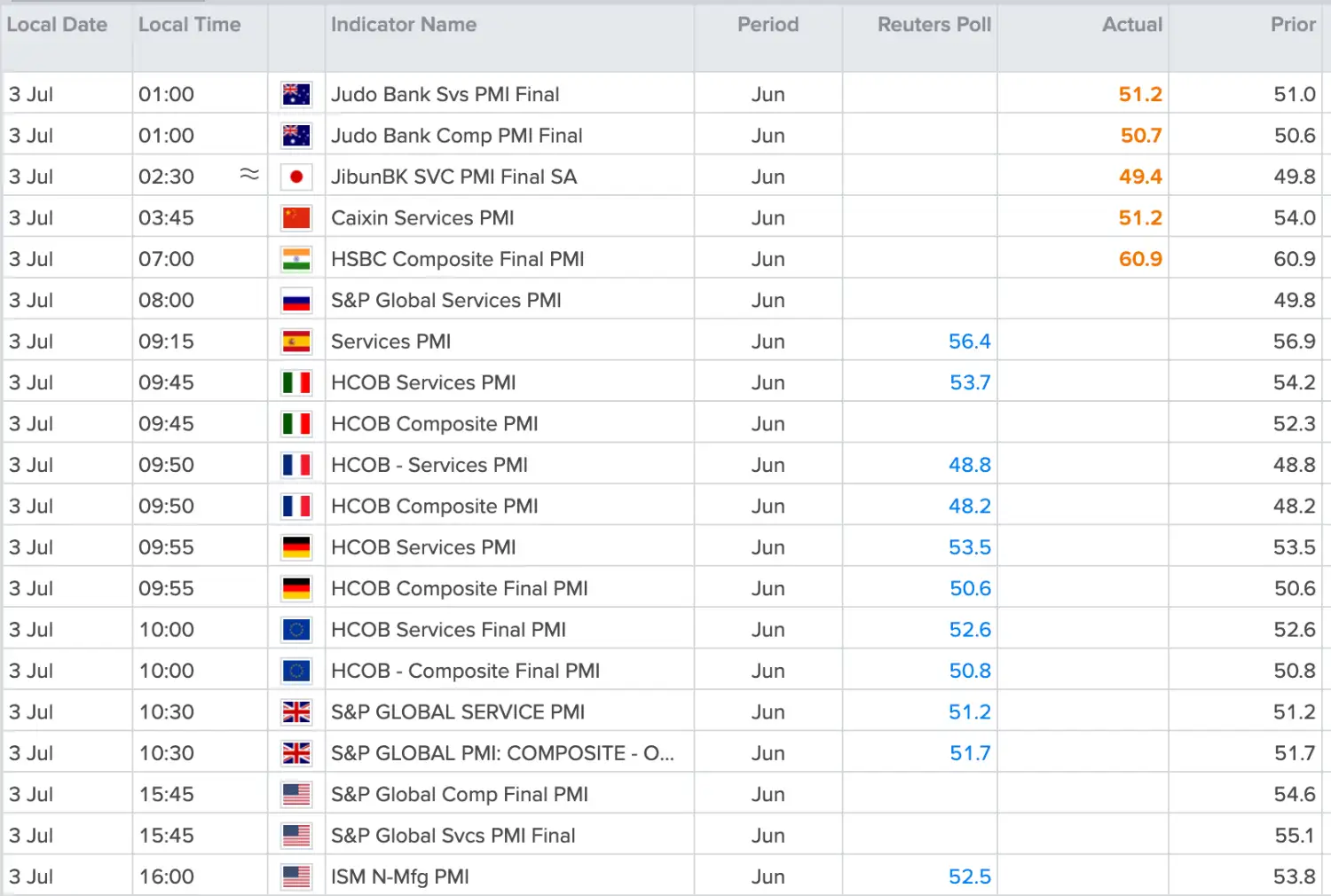
Task: Click Actual value 50.7 for Judo Bank Comp PMI
Action: pyautogui.click(x=1141, y=136)
